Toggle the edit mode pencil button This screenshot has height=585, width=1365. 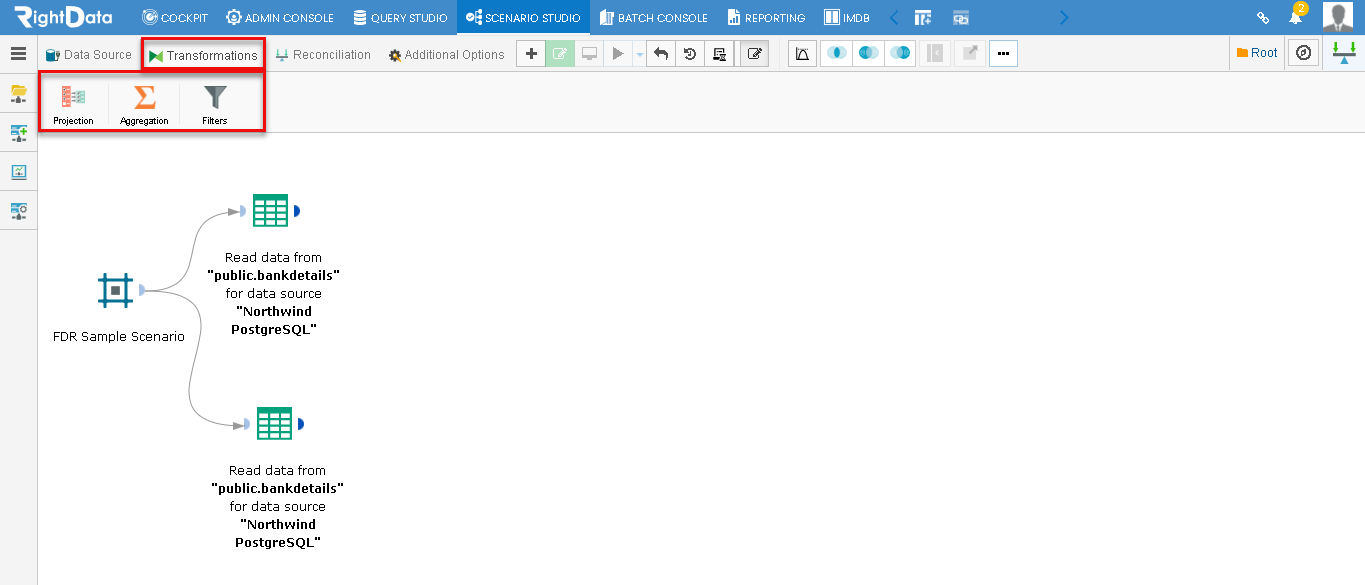(x=754, y=54)
